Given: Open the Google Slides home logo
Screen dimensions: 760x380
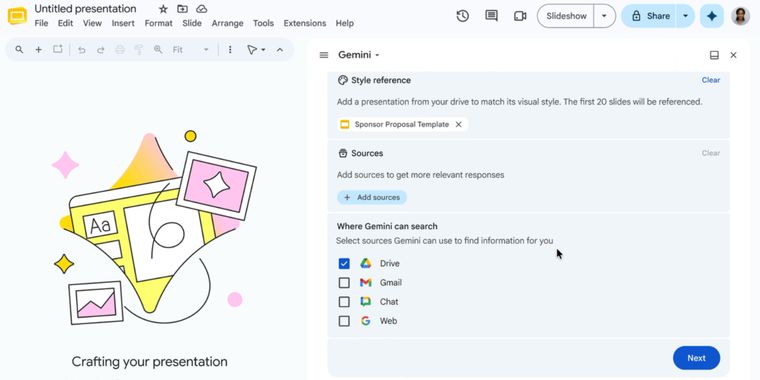Looking at the screenshot, I should 17,16.
